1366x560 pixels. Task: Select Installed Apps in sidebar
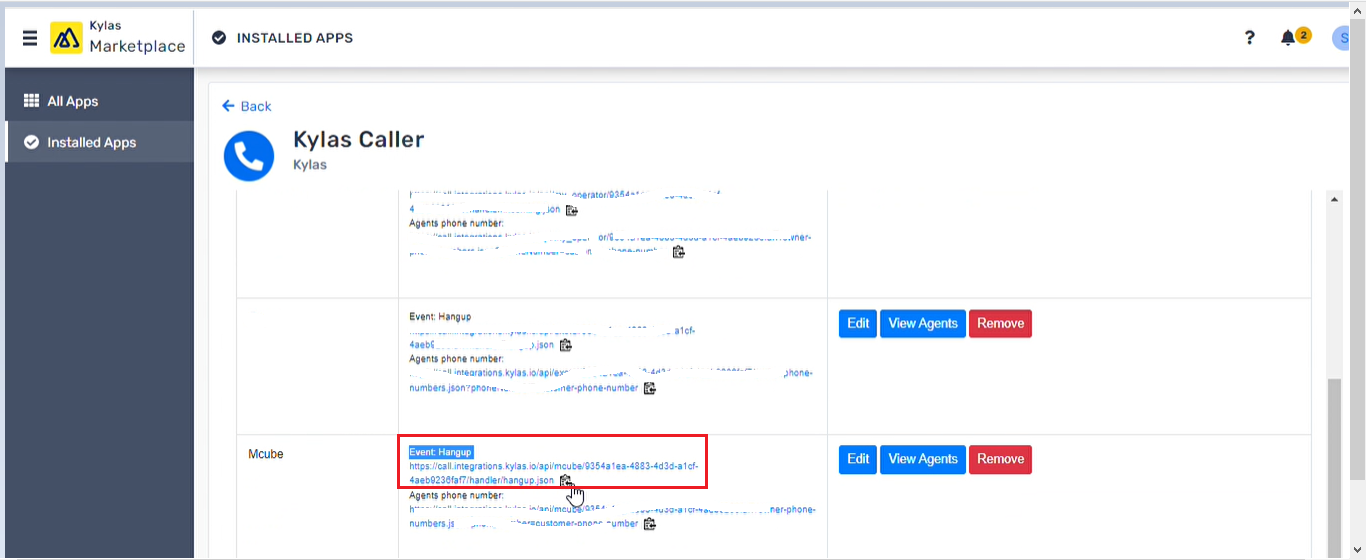[x=99, y=142]
